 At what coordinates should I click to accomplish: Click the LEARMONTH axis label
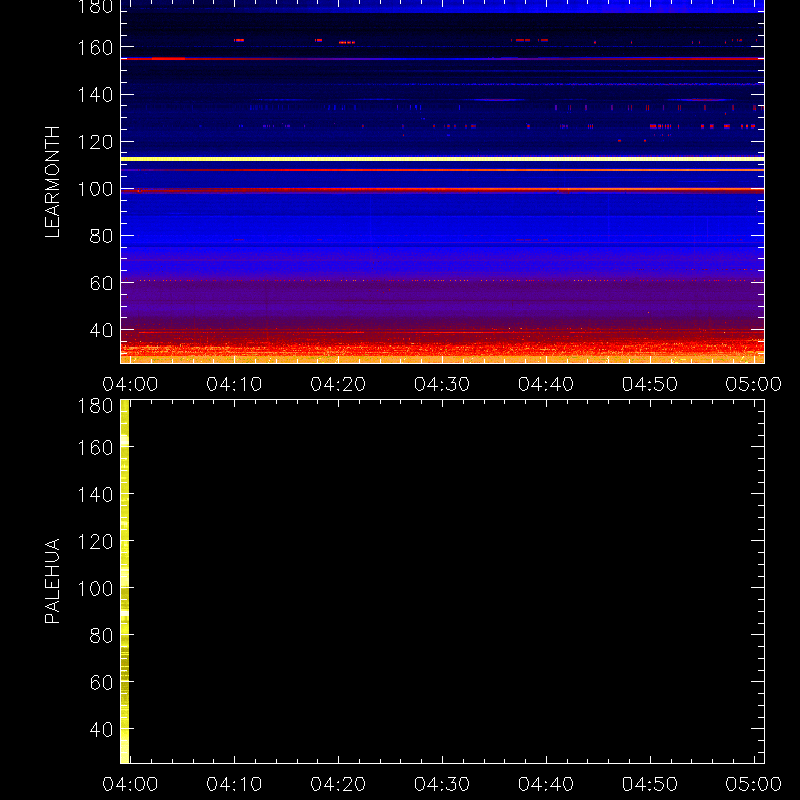point(53,182)
